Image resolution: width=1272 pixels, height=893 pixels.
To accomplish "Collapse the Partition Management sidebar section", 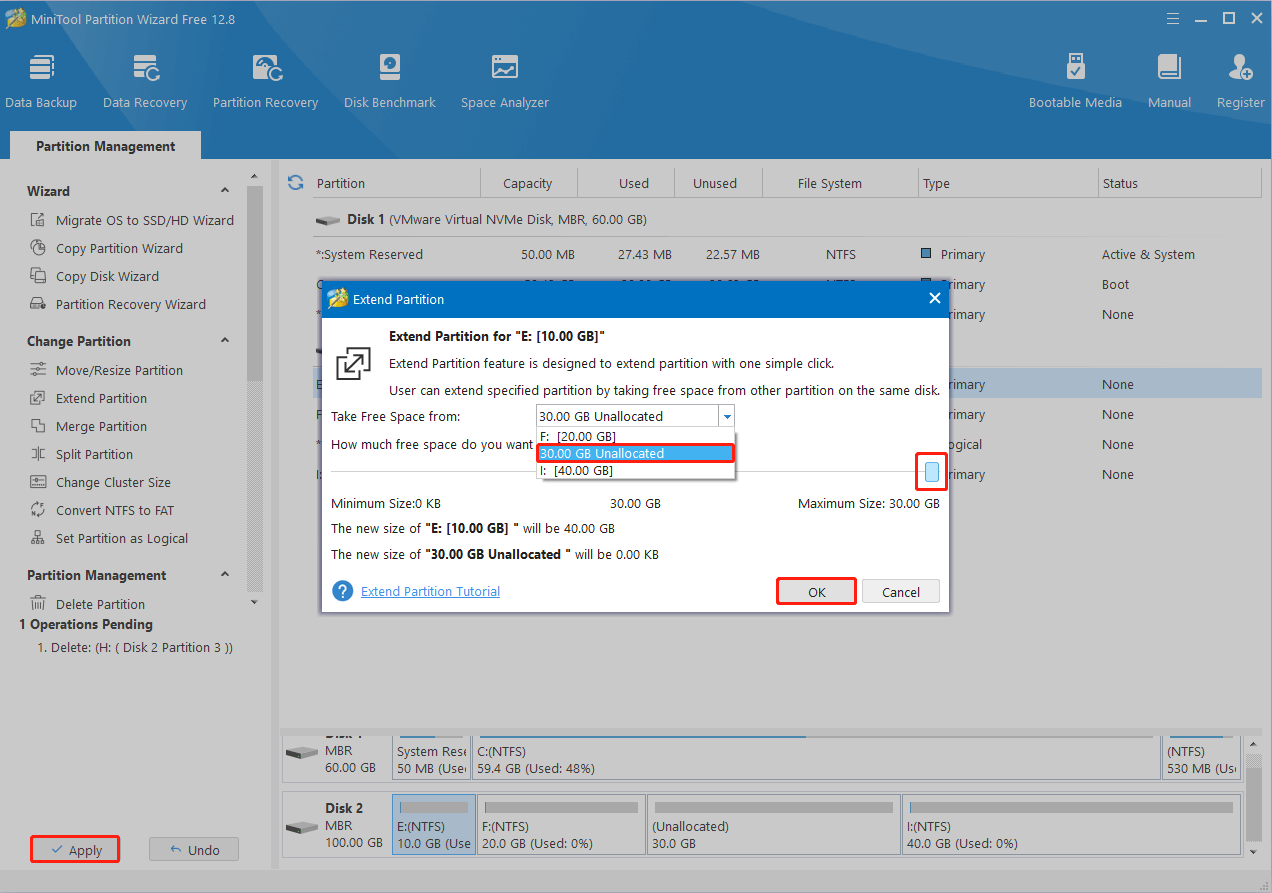I will [x=225, y=575].
